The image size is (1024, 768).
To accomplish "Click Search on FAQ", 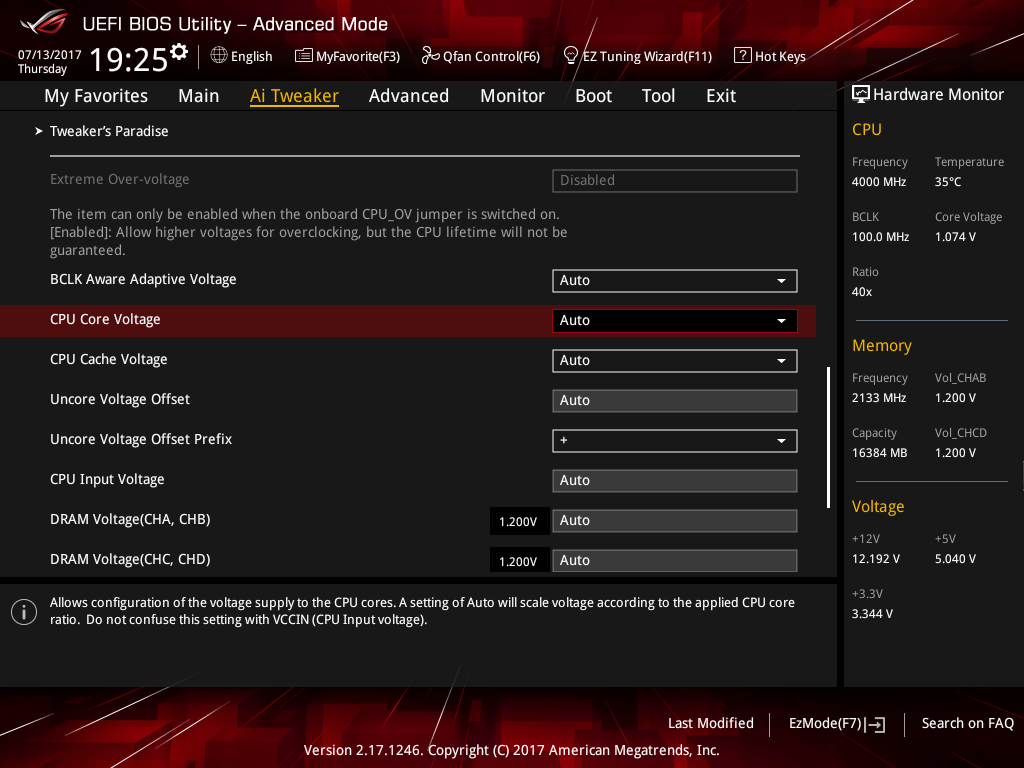I will pyautogui.click(x=967, y=724).
